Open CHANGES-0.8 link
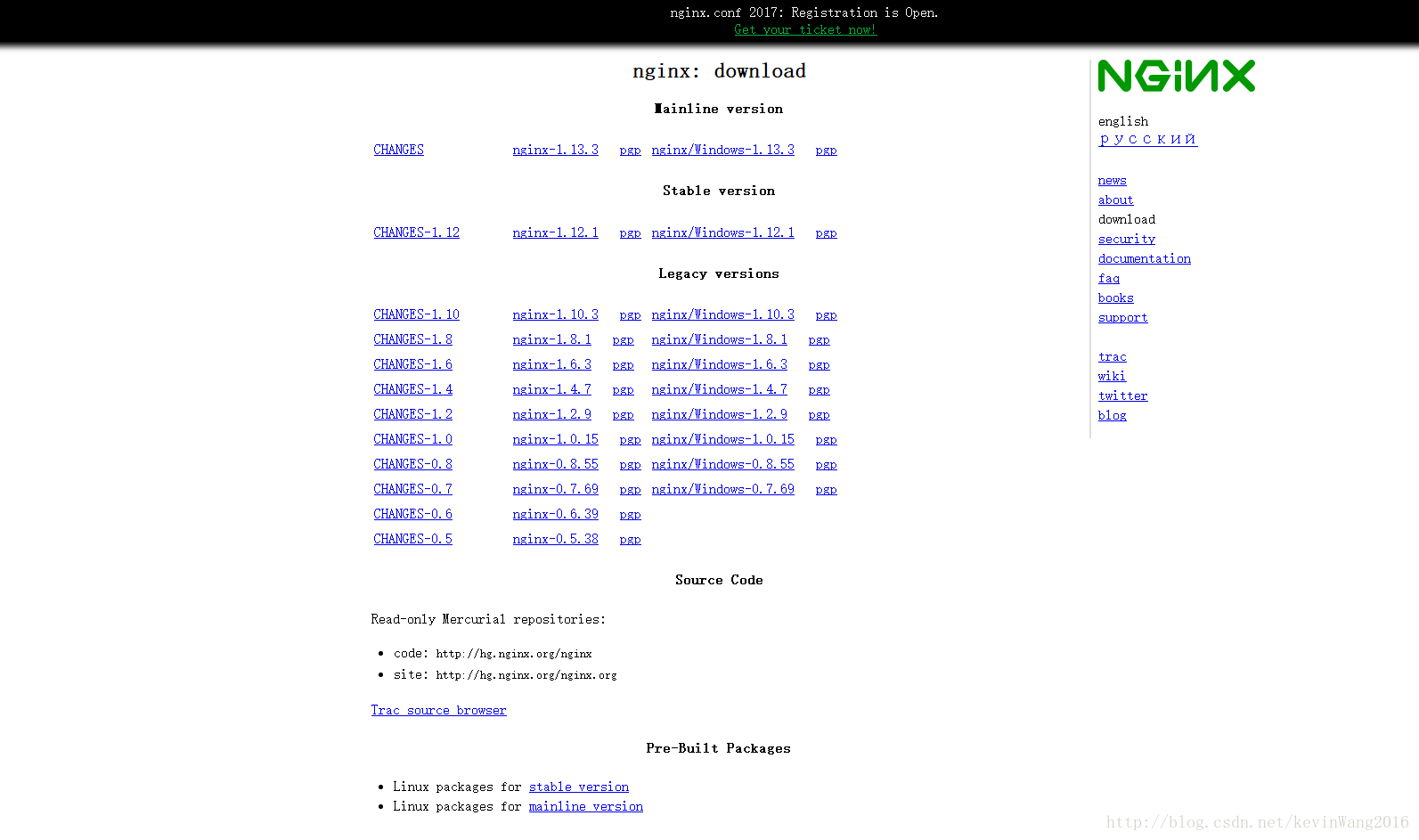Screen dimensions: 1419x840 point(412,464)
